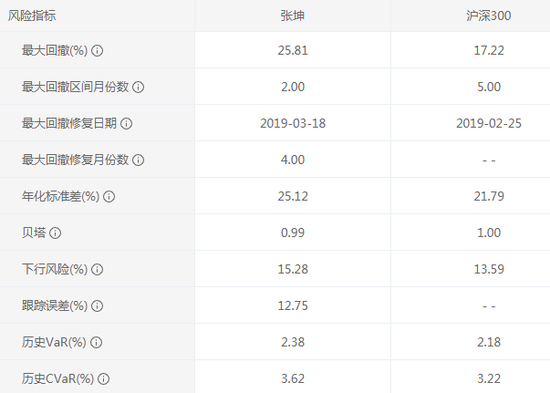Screen dimensions: 550x393
Task: Select 张坤 max drawdown value 25.81
Action: pos(293,51)
